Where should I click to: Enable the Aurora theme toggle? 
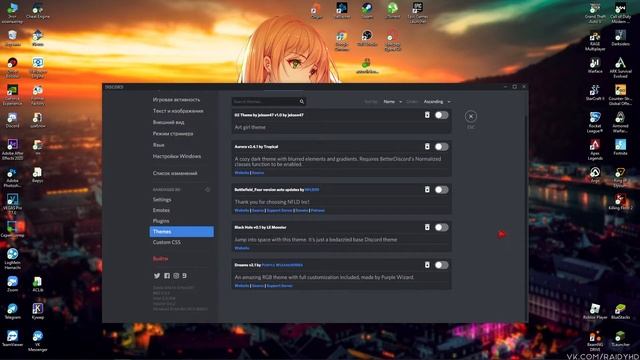441,147
